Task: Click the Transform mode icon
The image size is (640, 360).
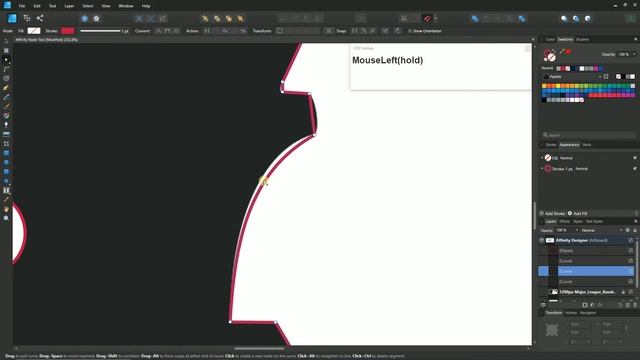Action: click(280, 31)
